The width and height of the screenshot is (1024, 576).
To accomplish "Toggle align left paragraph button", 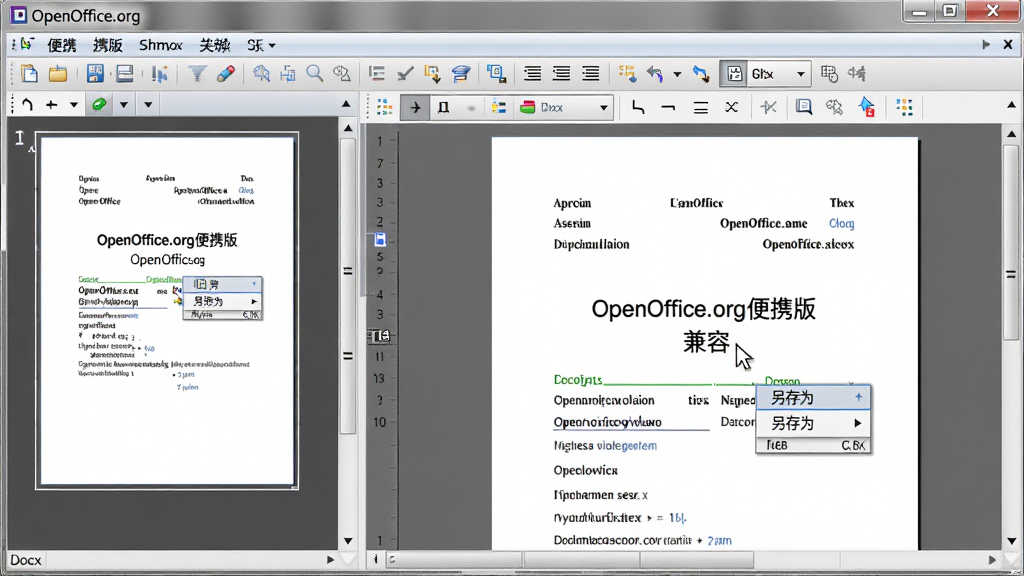I will pyautogui.click(x=532, y=74).
